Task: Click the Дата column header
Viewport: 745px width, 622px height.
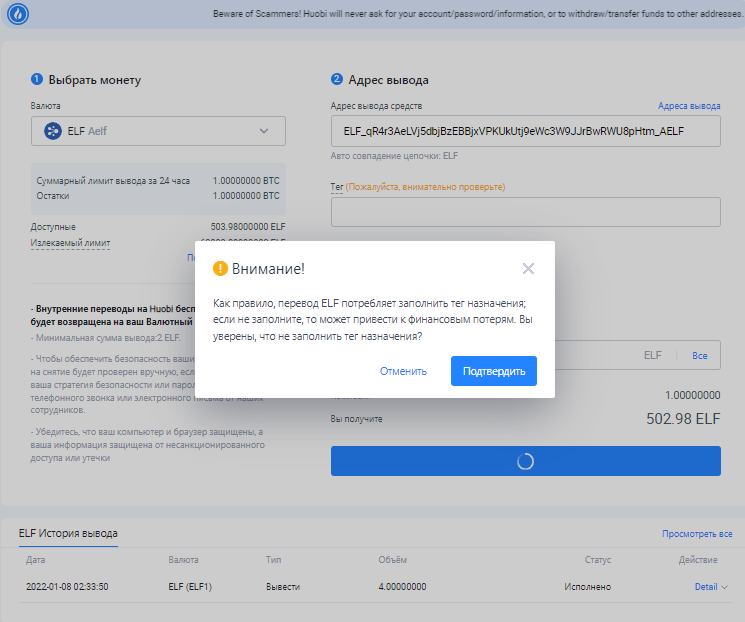Action: 36,560
